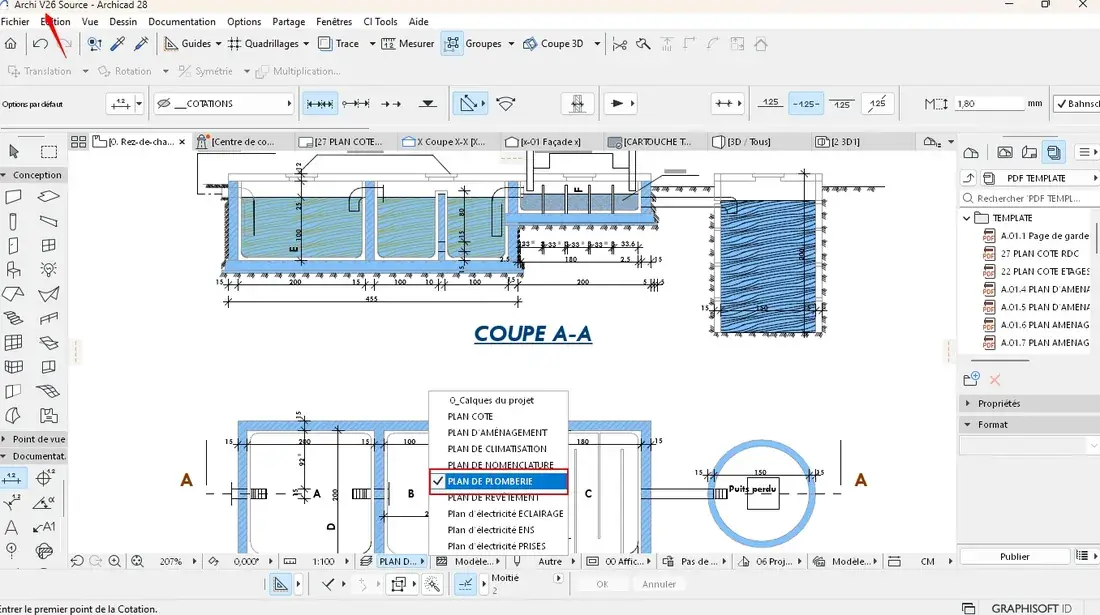
Task: Open the tab overview grid icon
Action: pos(79,142)
